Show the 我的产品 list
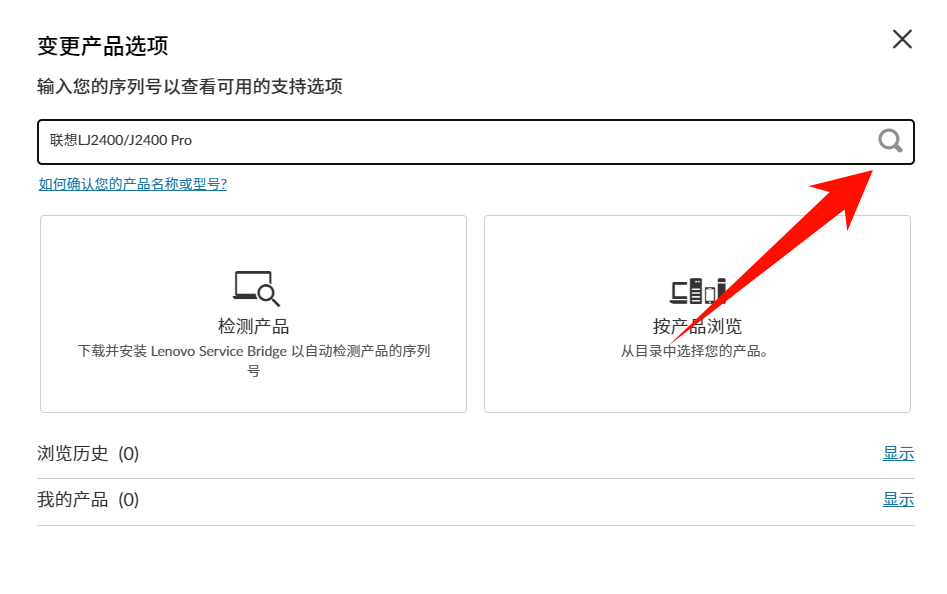 click(897, 500)
